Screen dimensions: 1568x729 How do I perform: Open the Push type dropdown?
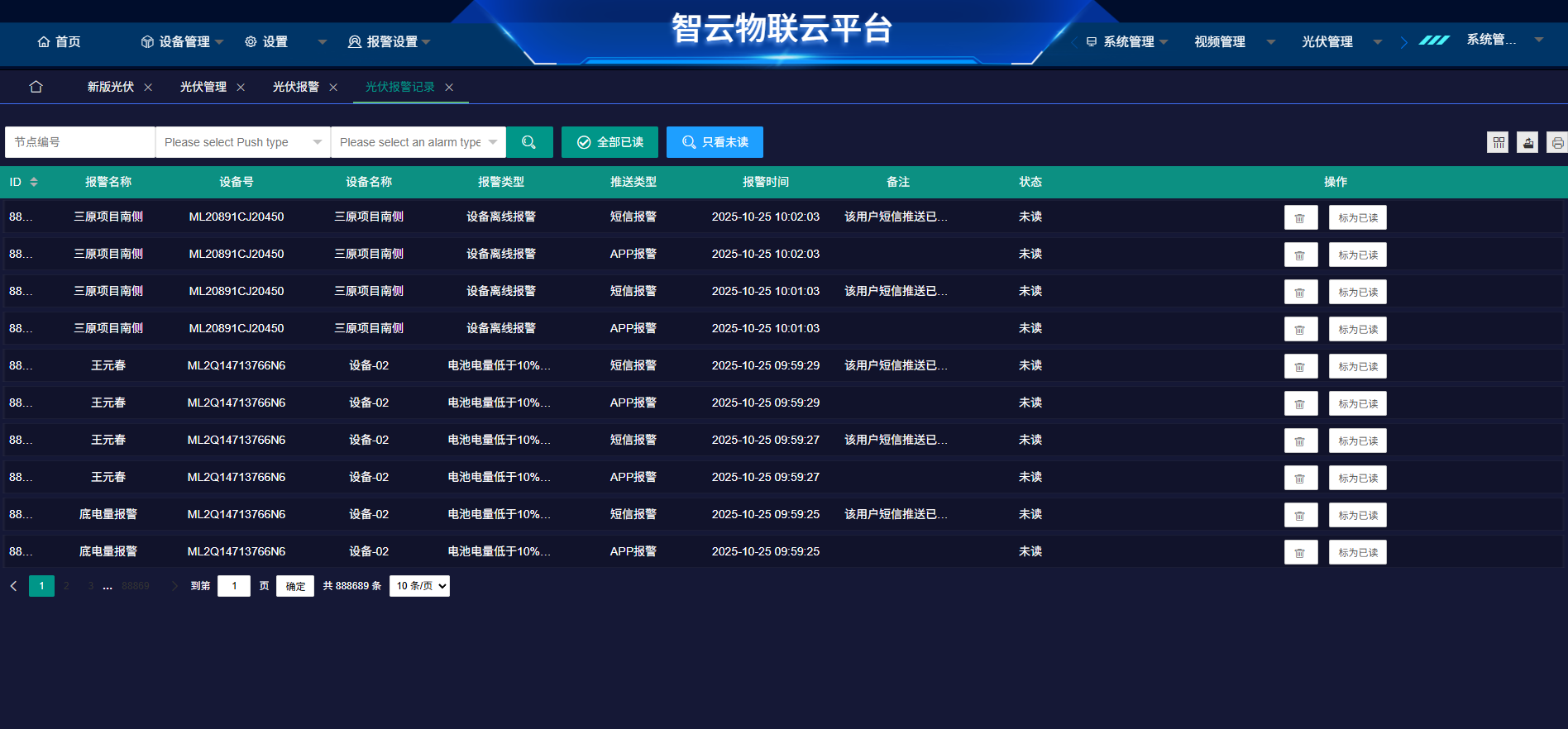pyautogui.click(x=243, y=142)
